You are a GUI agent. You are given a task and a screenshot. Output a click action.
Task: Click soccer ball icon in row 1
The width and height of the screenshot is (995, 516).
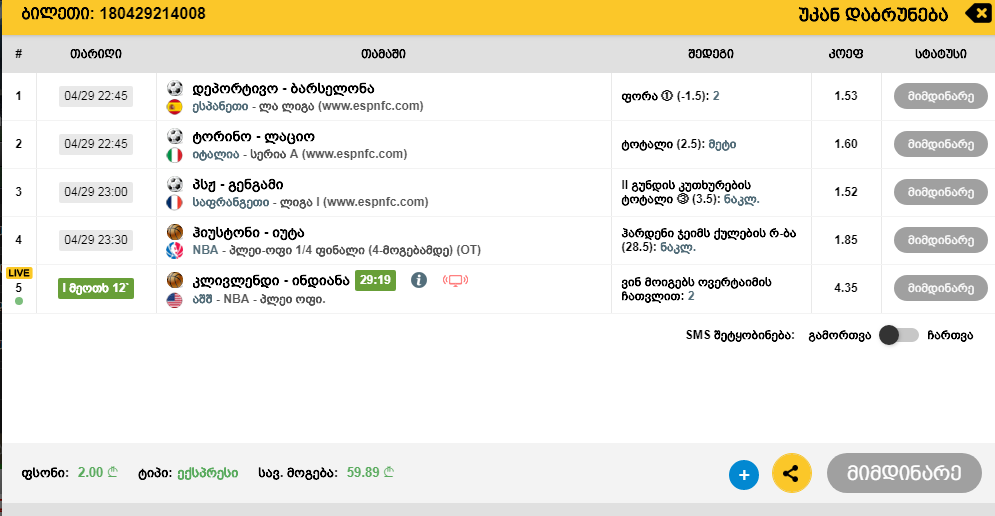pos(175,88)
